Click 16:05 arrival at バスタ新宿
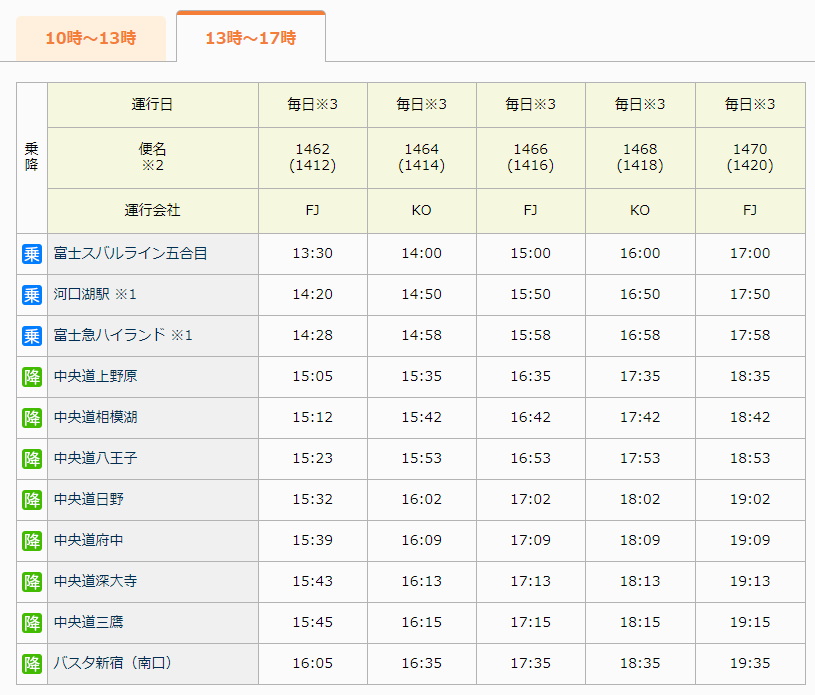The image size is (815, 695). (312, 664)
